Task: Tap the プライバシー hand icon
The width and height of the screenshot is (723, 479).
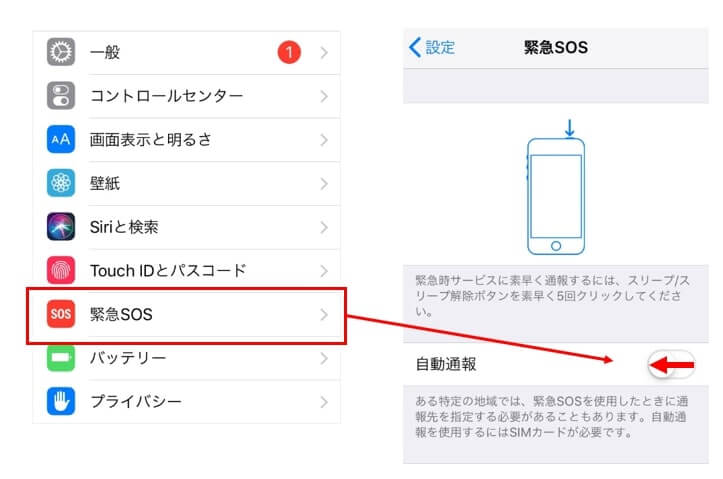Action: [x=61, y=401]
